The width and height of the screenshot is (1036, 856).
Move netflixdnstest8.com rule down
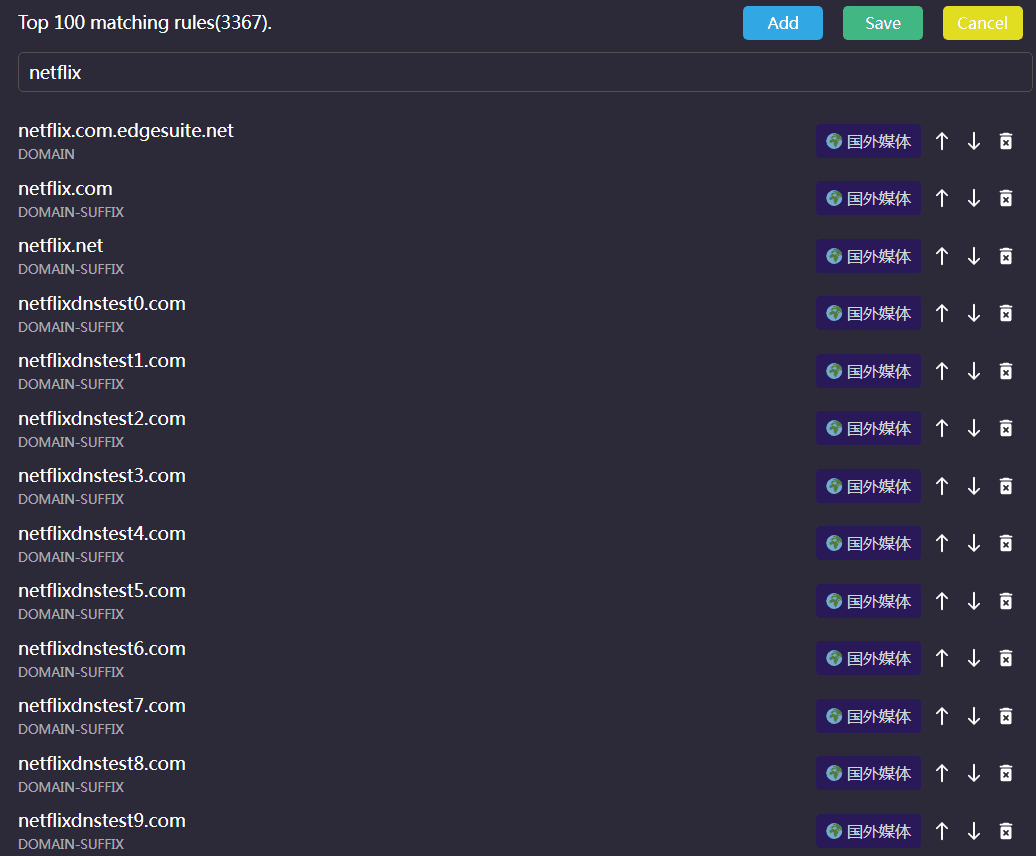point(974,773)
